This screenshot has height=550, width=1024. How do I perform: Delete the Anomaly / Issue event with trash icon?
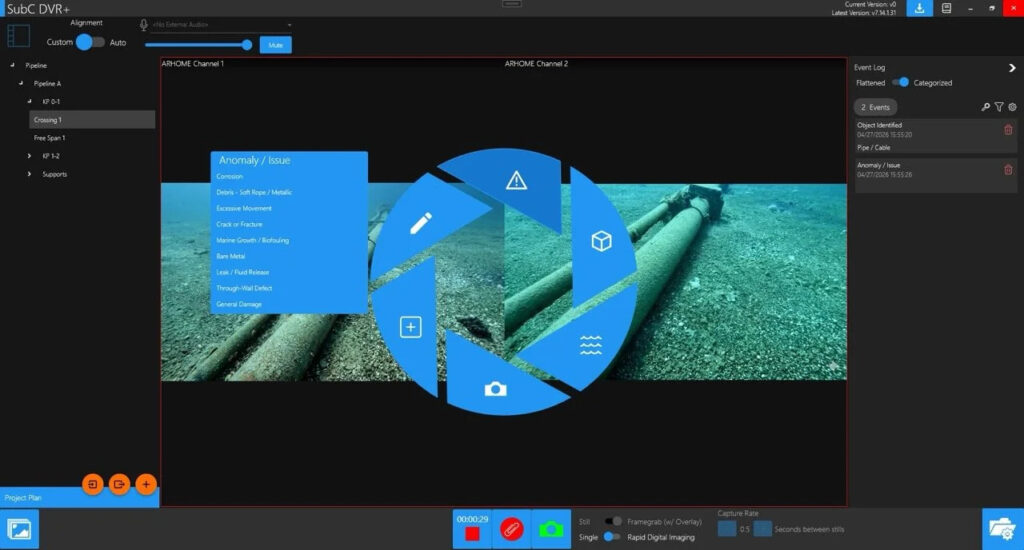(1008, 170)
